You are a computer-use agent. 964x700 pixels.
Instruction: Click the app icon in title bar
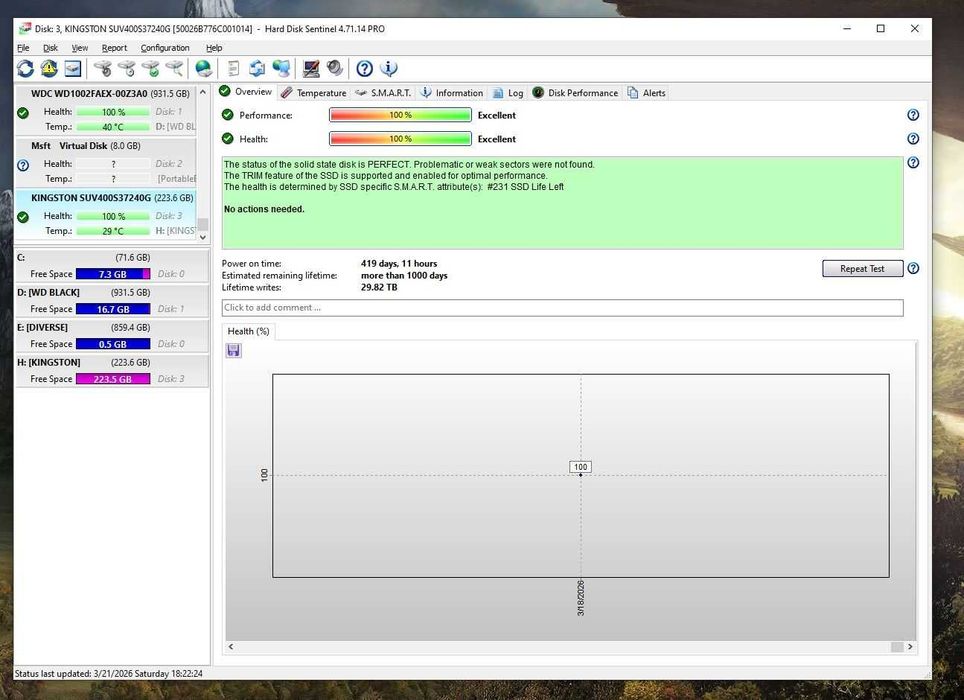tap(25, 28)
